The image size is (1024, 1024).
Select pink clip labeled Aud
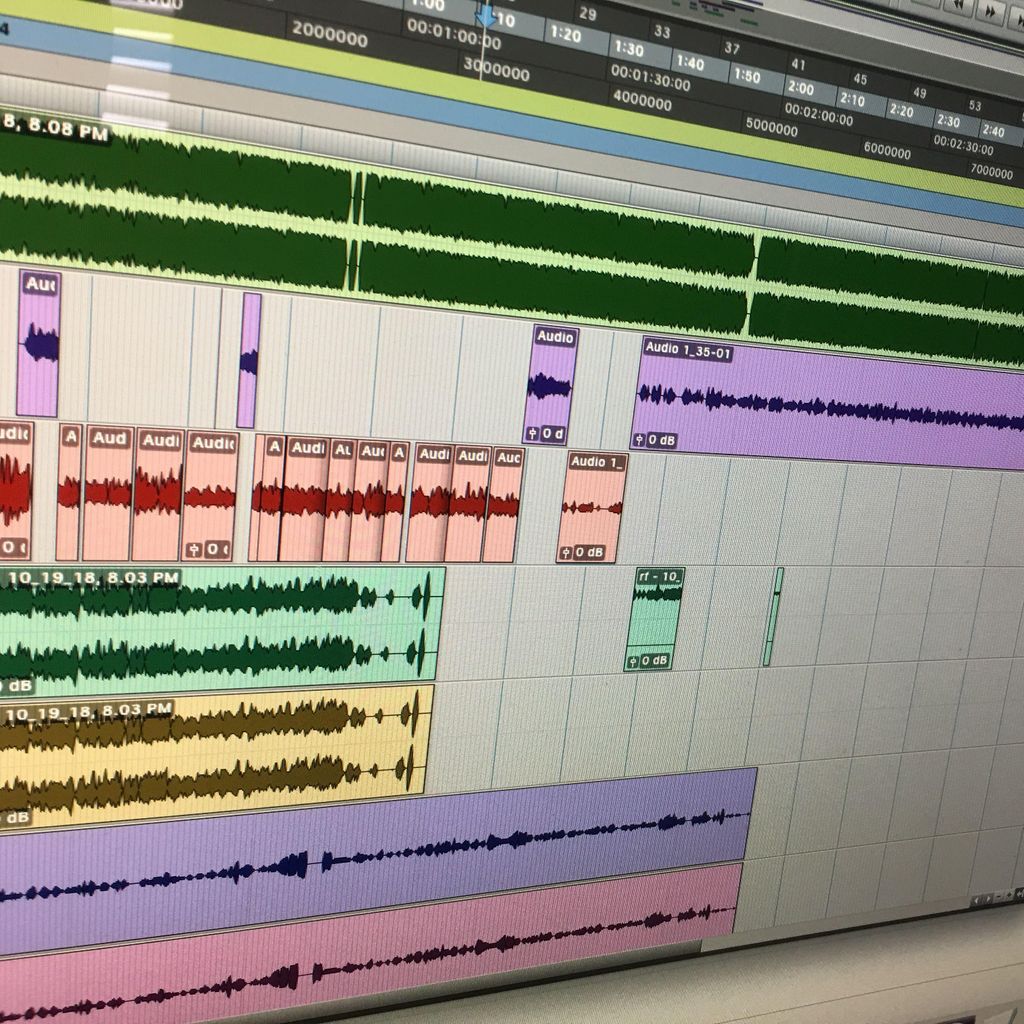pos(108,493)
